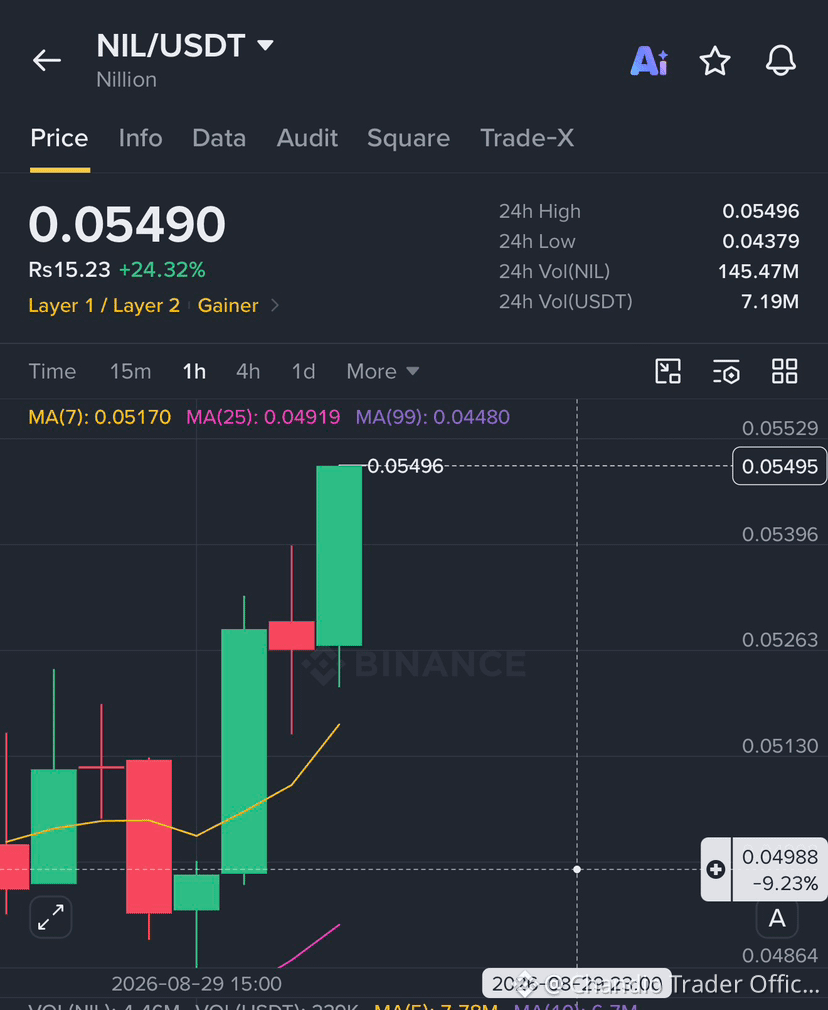Viewport: 828px width, 1010px height.
Task: Open the Layer 1 / Layer 2 tag
Action: coord(104,305)
